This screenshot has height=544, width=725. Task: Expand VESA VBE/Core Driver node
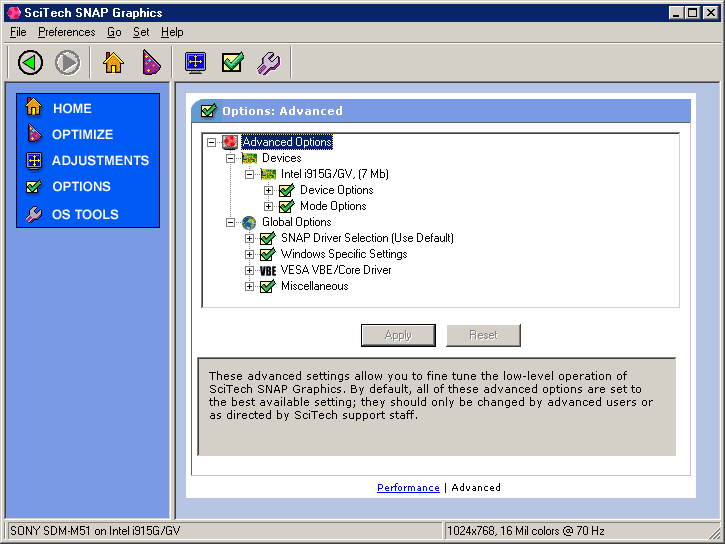249,270
